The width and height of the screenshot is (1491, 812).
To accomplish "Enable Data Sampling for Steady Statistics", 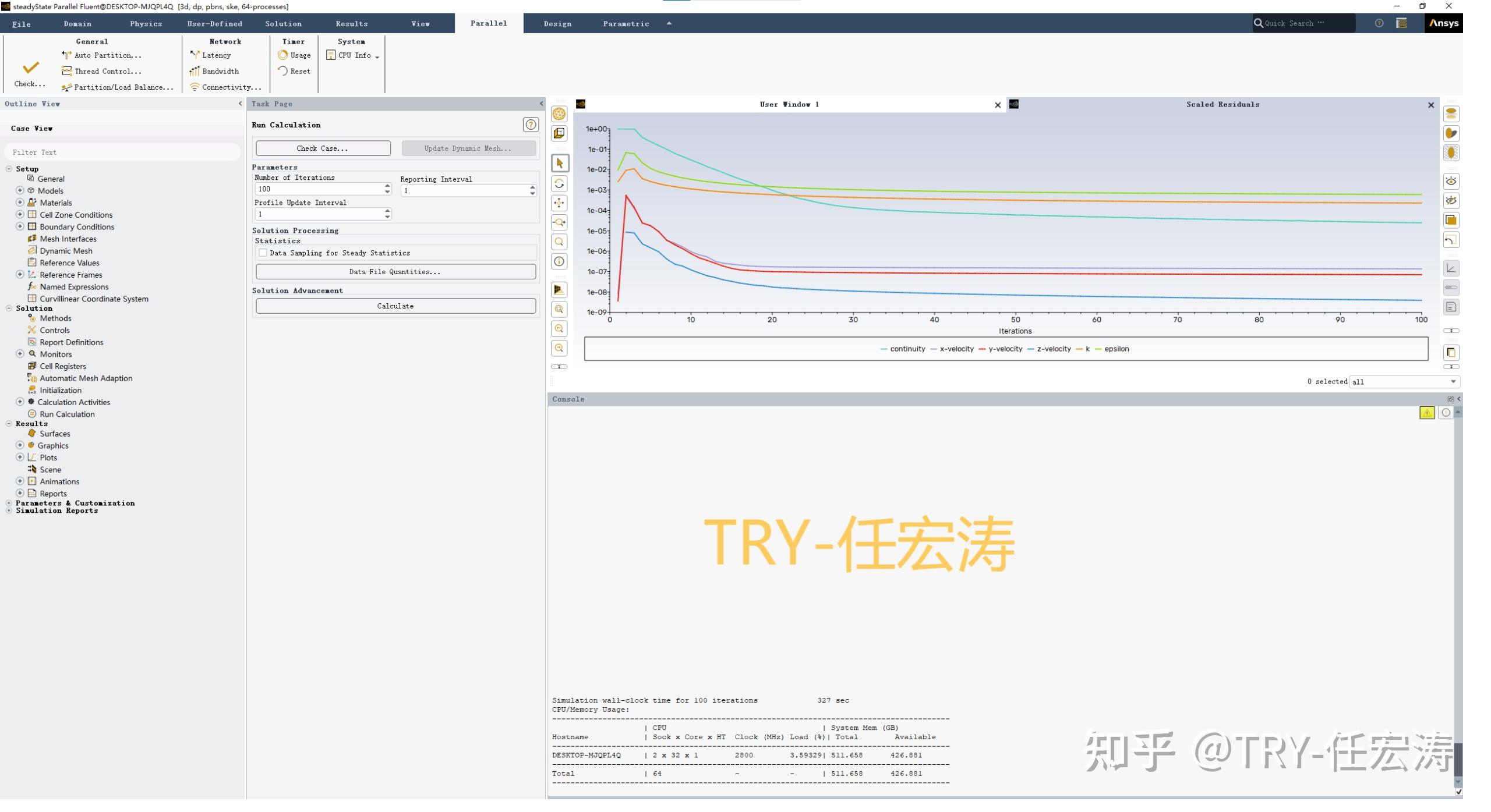I will pyautogui.click(x=263, y=253).
